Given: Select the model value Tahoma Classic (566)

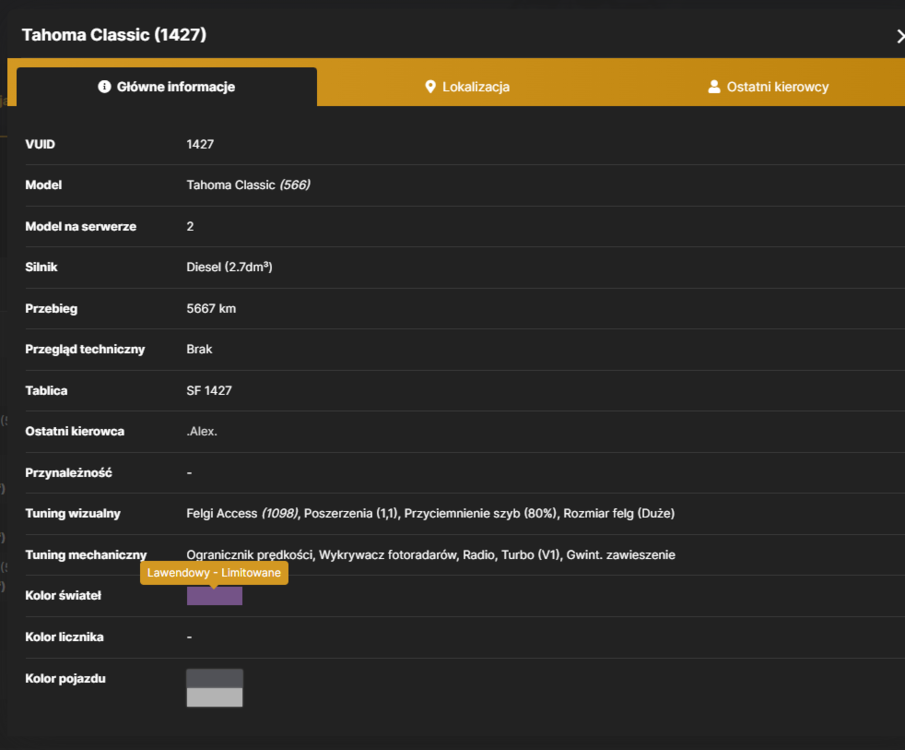Looking at the screenshot, I should pyautogui.click(x=248, y=185).
